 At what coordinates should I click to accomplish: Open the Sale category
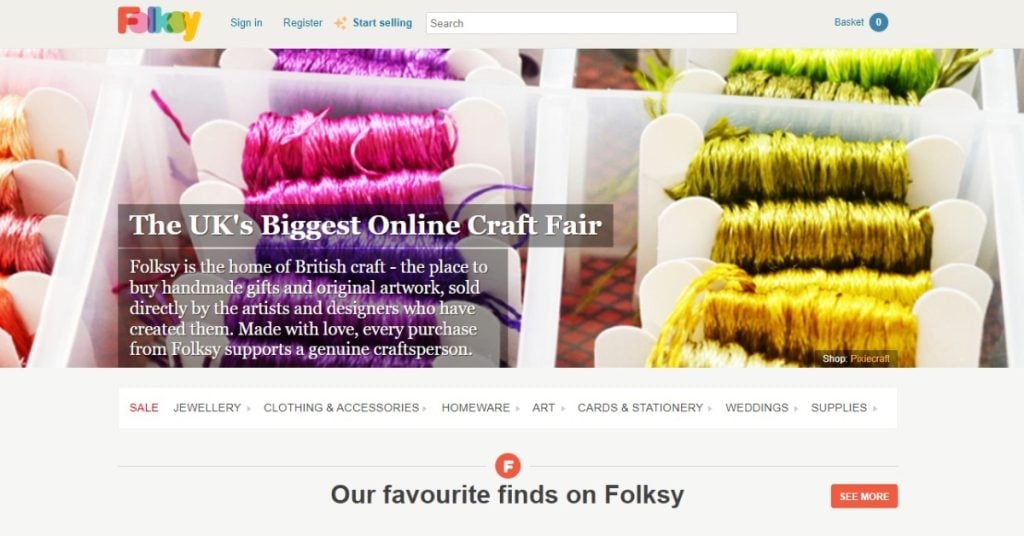pos(144,408)
